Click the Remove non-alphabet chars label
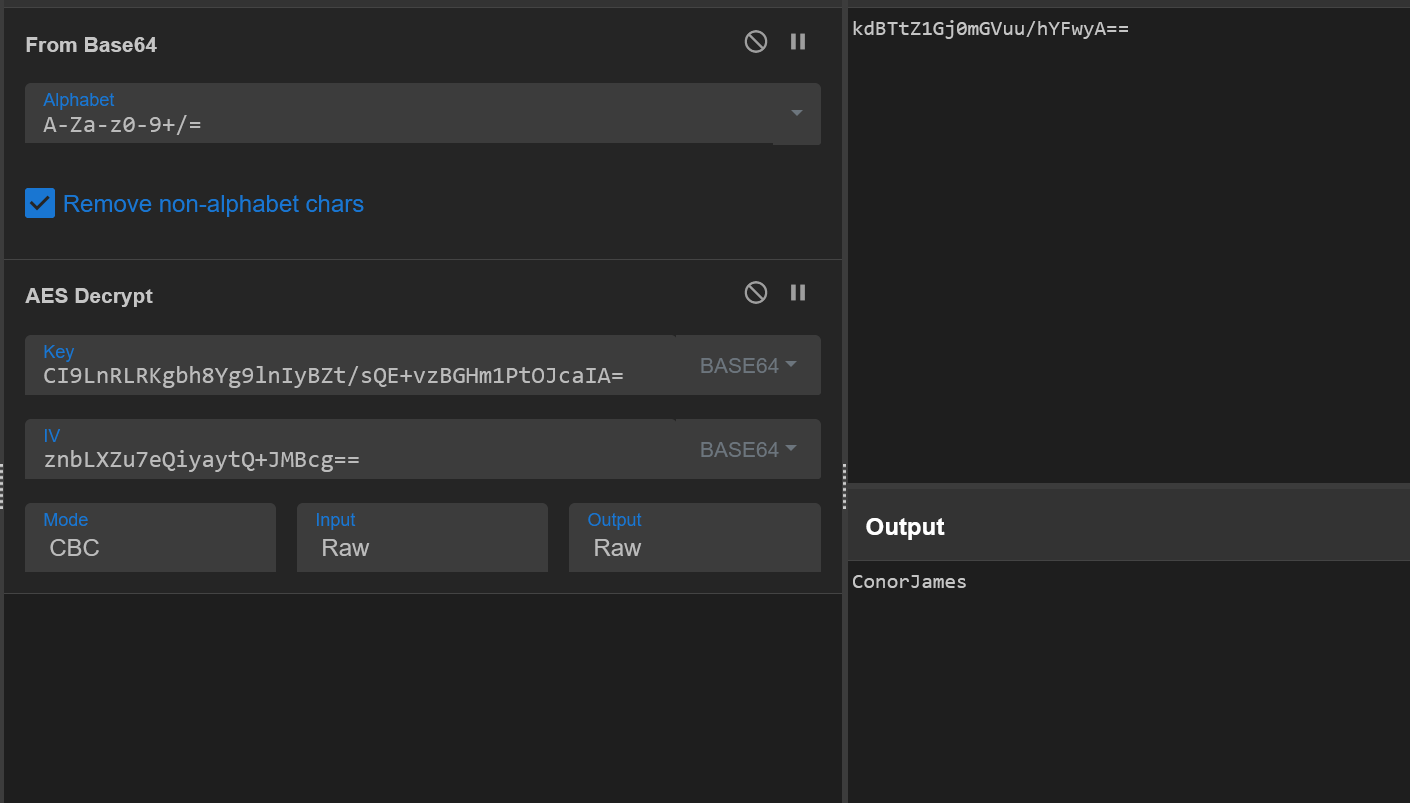Image resolution: width=1410 pixels, height=803 pixels. [213, 204]
